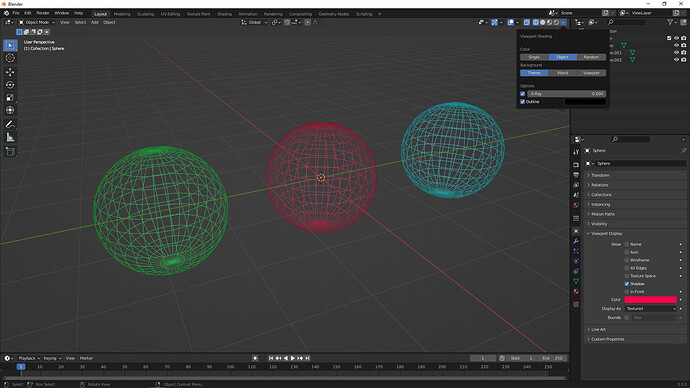The image size is (690, 388).
Task: Open the Outline color swatch
Action: [x=585, y=102]
